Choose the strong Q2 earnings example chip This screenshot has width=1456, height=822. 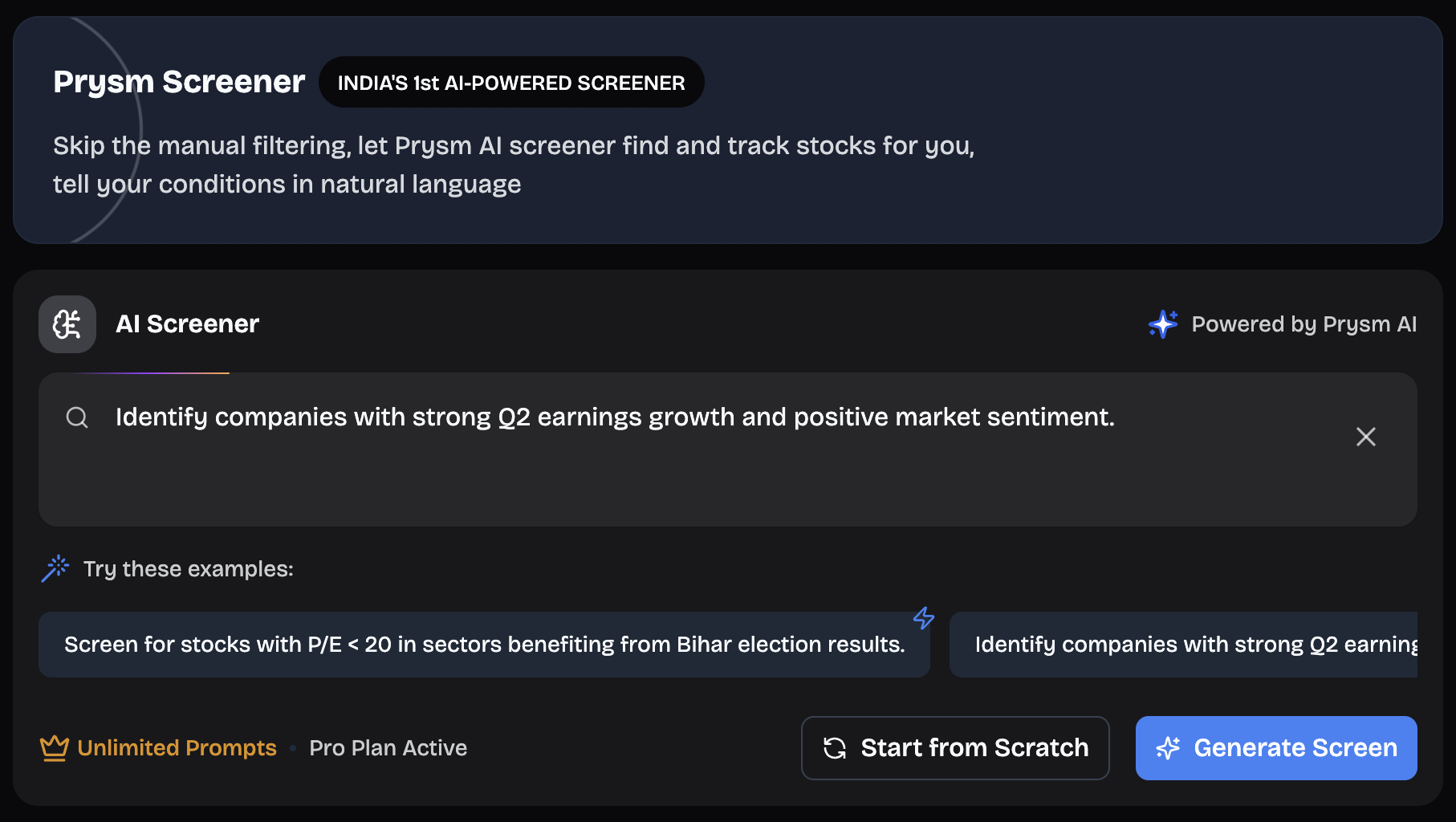coord(1183,645)
